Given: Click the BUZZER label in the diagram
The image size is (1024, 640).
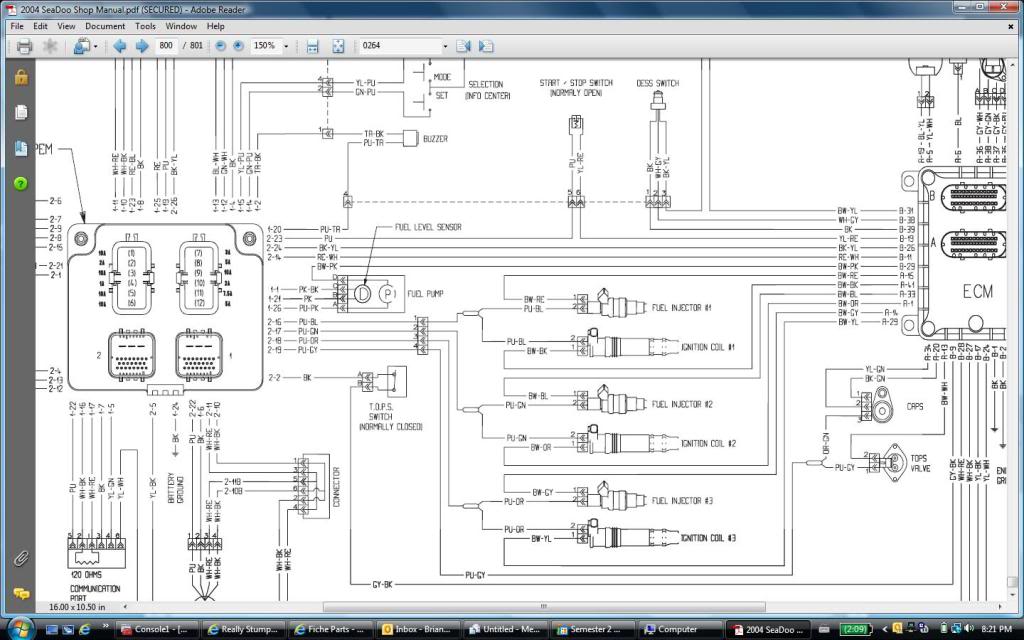Looking at the screenshot, I should [435, 139].
